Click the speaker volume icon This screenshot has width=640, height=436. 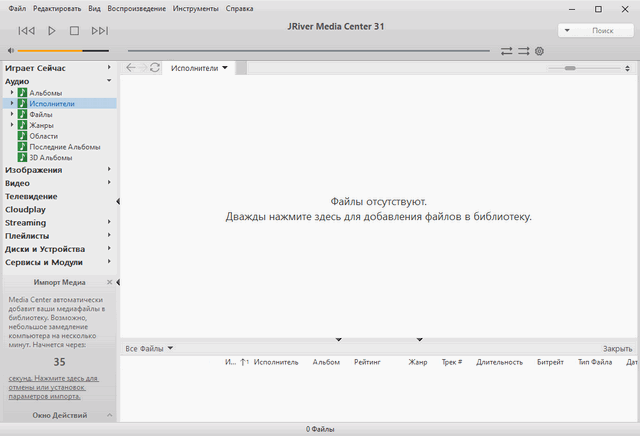click(x=10, y=50)
